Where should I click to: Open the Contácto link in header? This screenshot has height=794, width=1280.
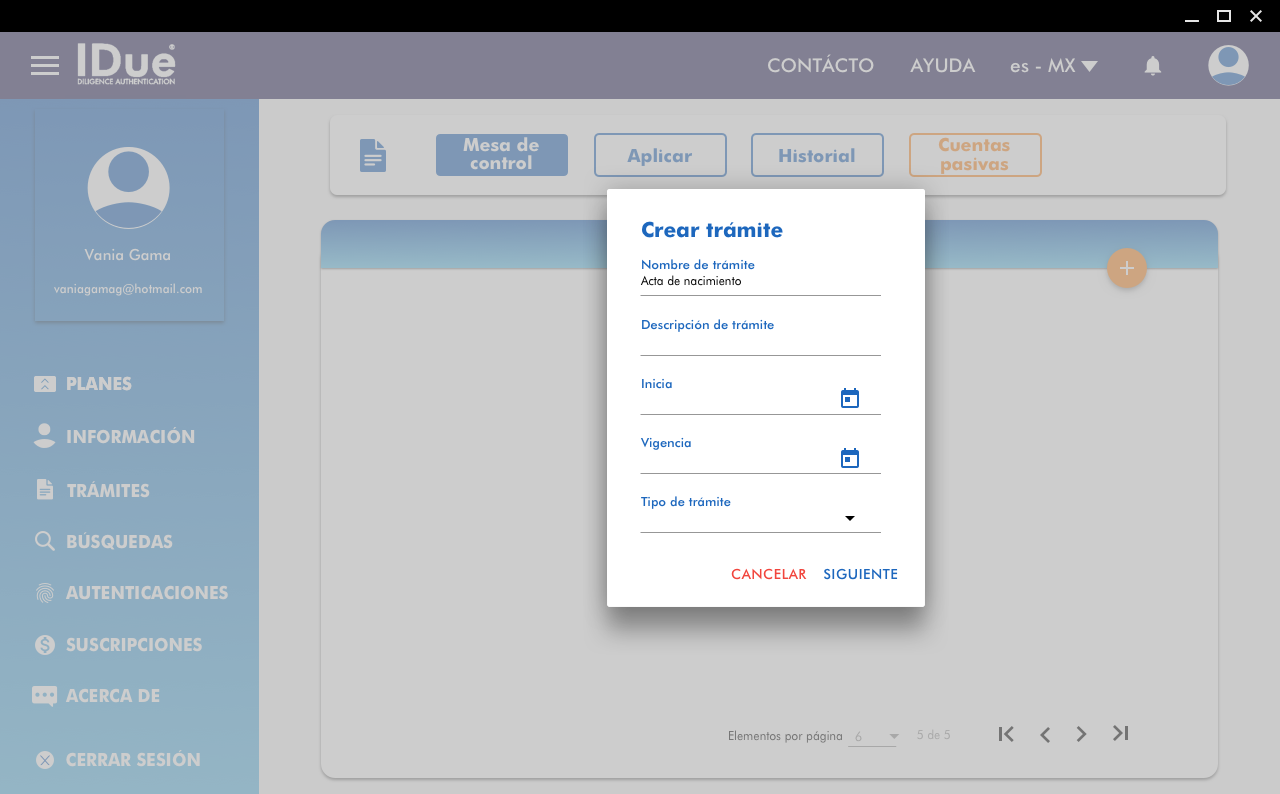820,66
